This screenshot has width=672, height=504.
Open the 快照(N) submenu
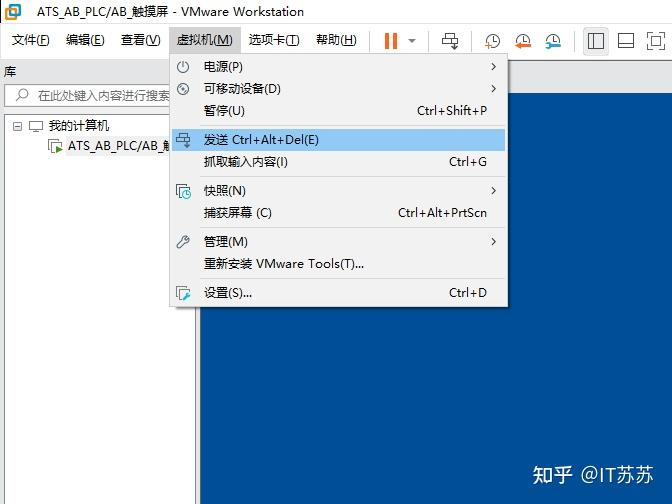338,191
